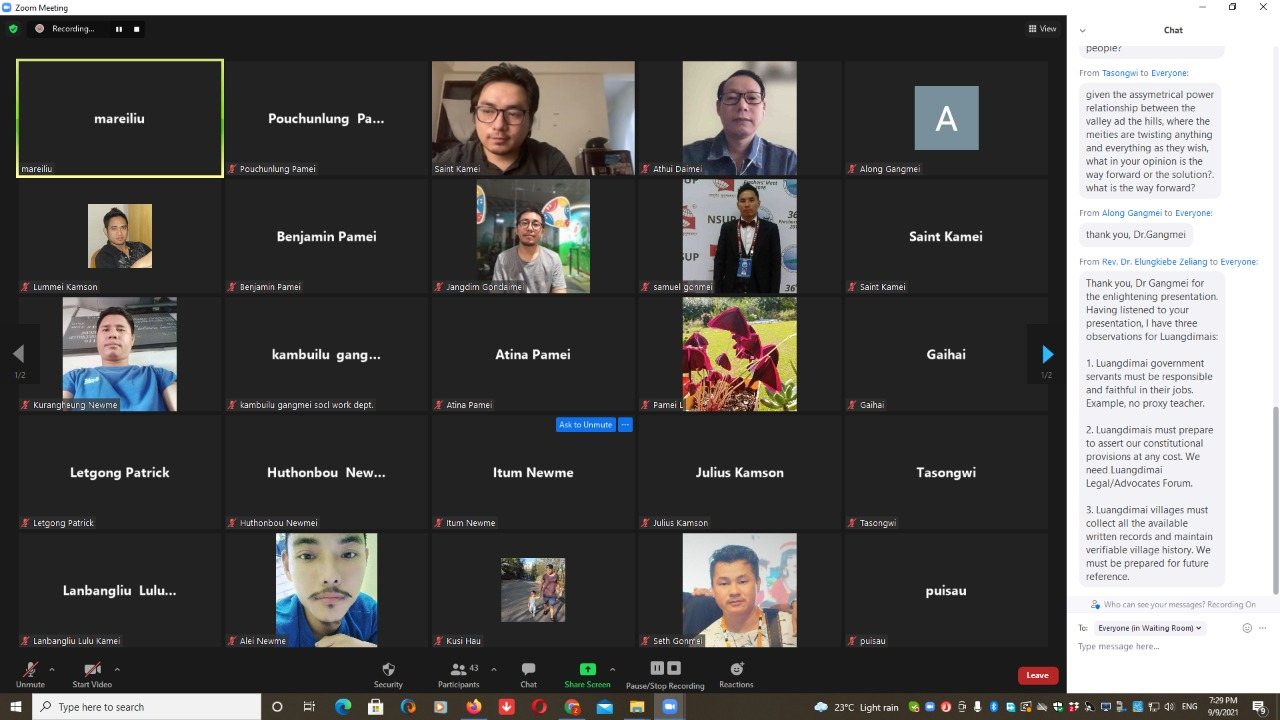Unmute the microphone
The width and height of the screenshot is (1280, 720).
30,674
